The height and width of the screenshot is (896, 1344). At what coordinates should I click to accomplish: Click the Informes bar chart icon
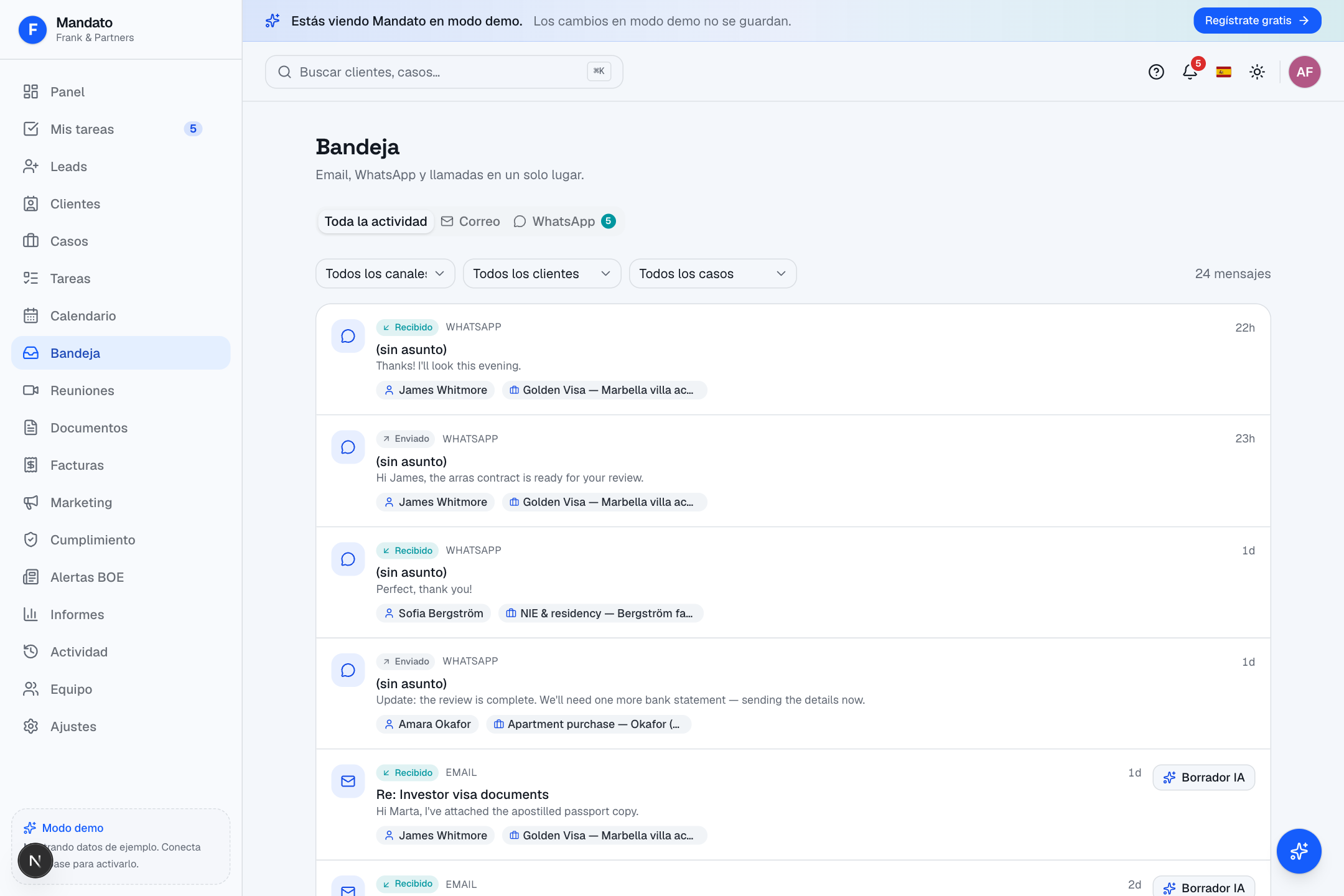[30, 615]
